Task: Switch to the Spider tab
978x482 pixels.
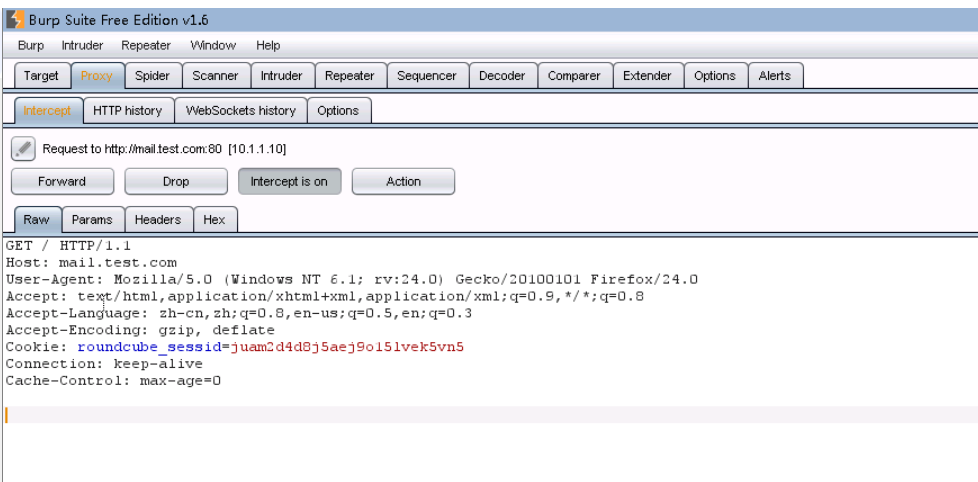Action: click(x=152, y=75)
